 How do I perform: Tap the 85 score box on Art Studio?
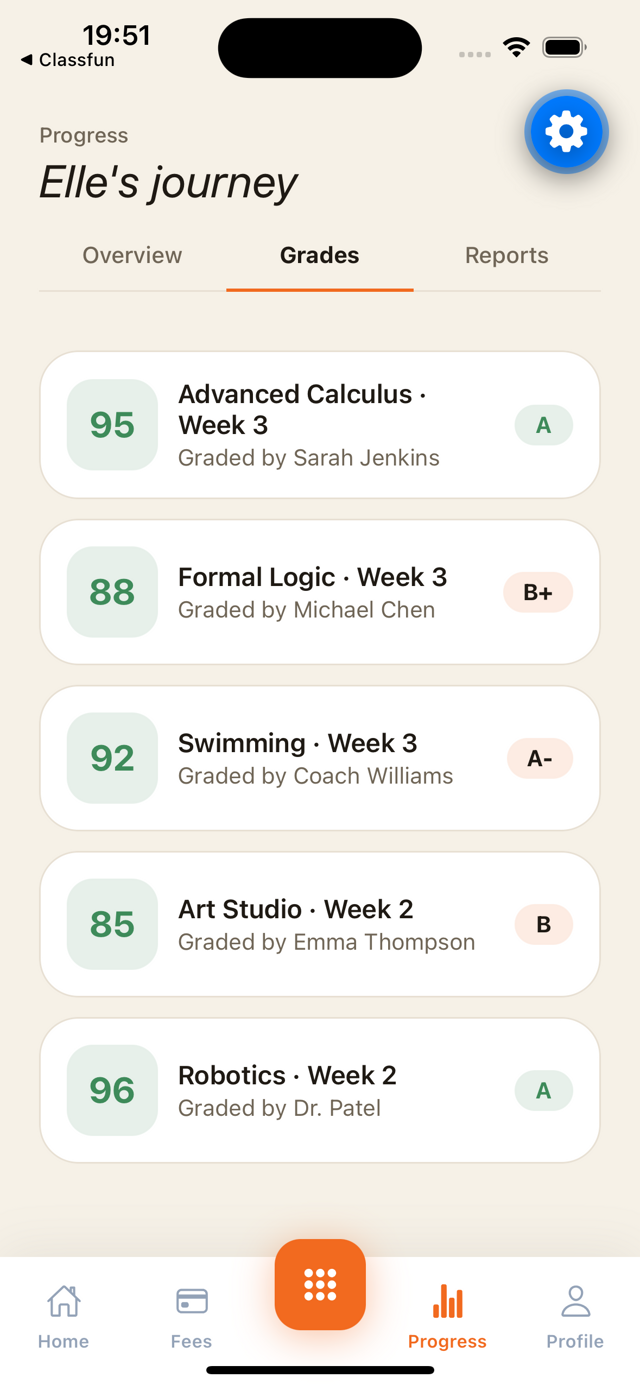point(111,924)
